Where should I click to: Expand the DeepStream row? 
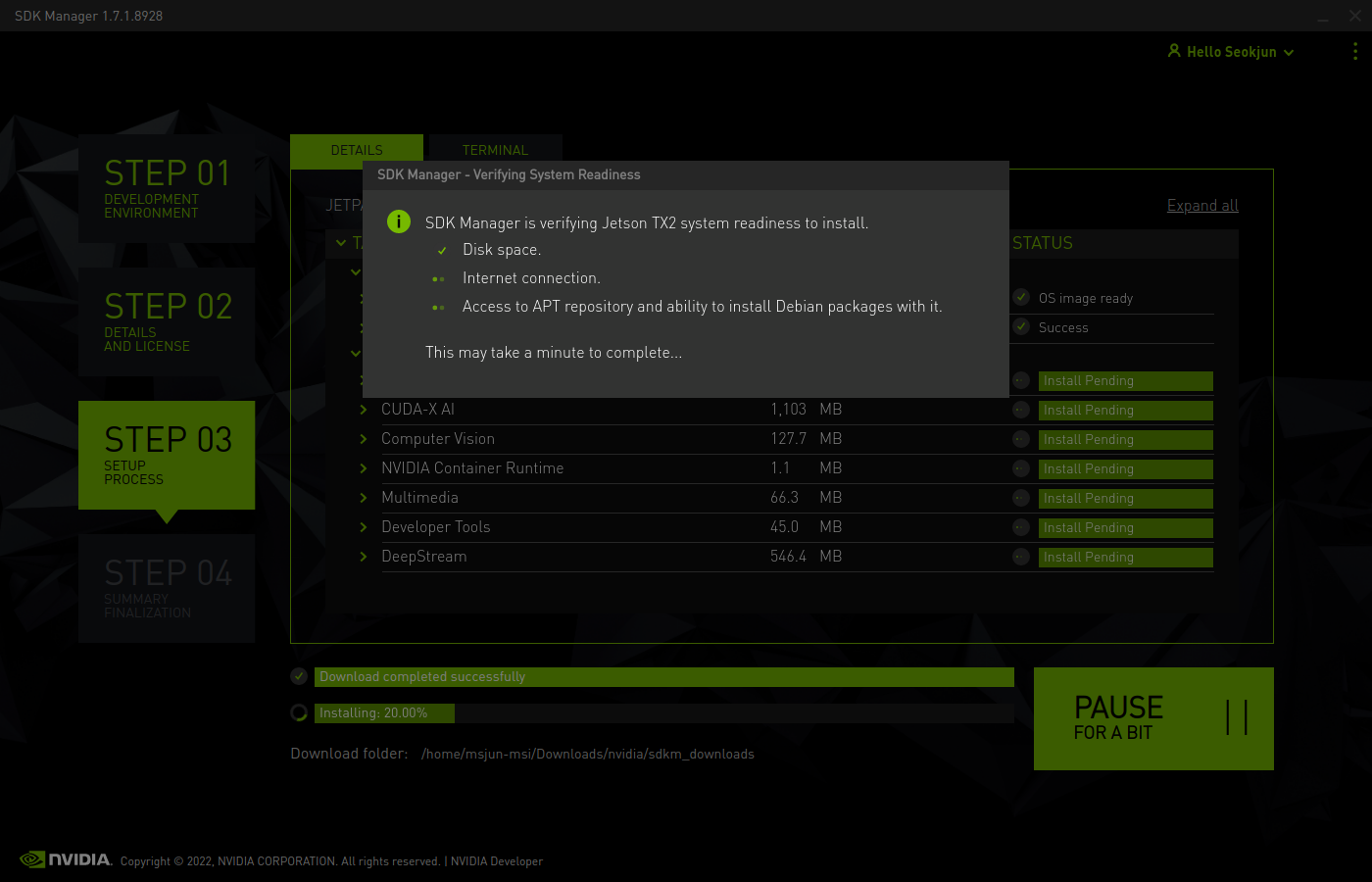tap(364, 557)
